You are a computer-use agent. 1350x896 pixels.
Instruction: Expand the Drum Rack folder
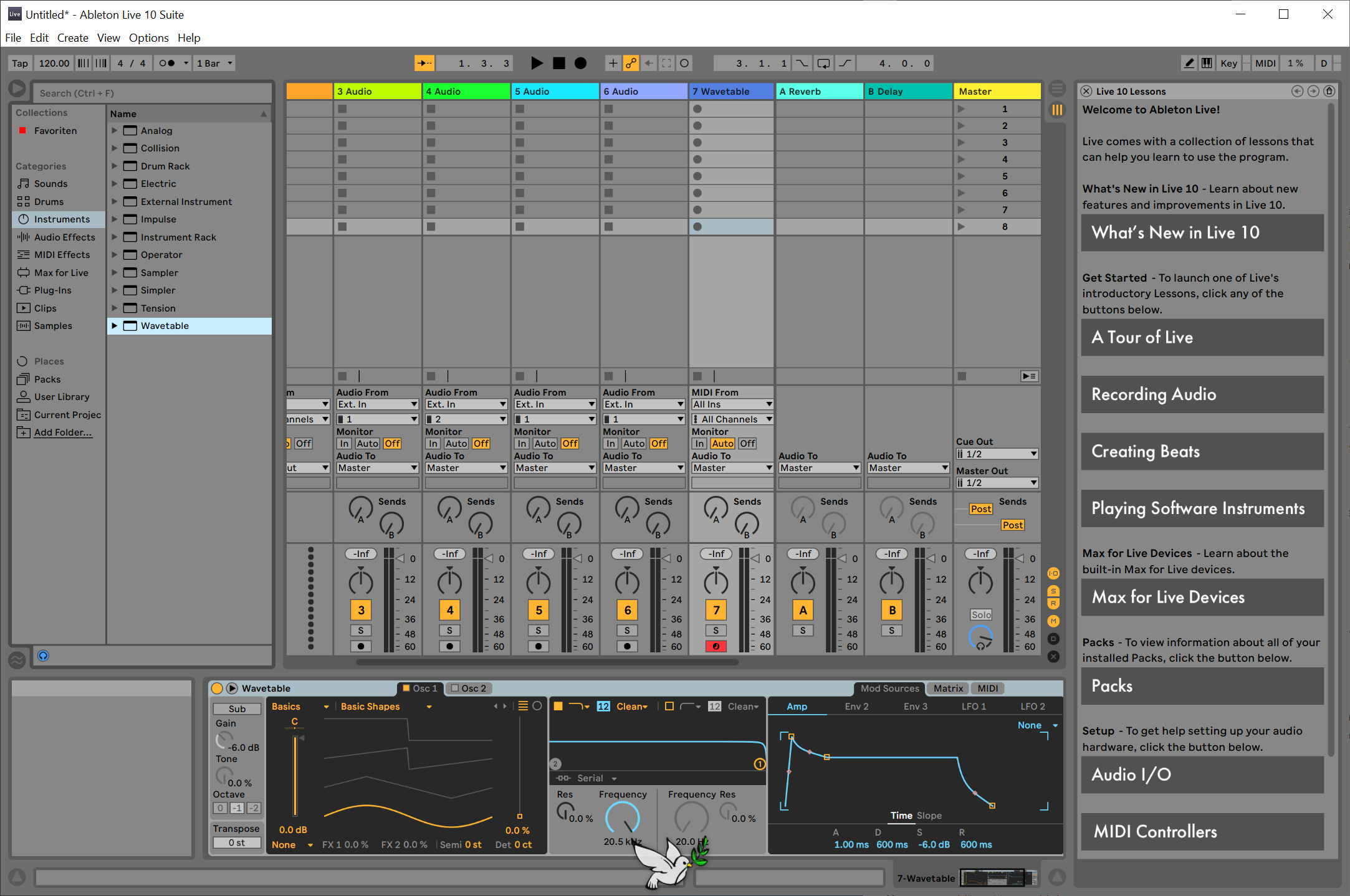(x=115, y=166)
